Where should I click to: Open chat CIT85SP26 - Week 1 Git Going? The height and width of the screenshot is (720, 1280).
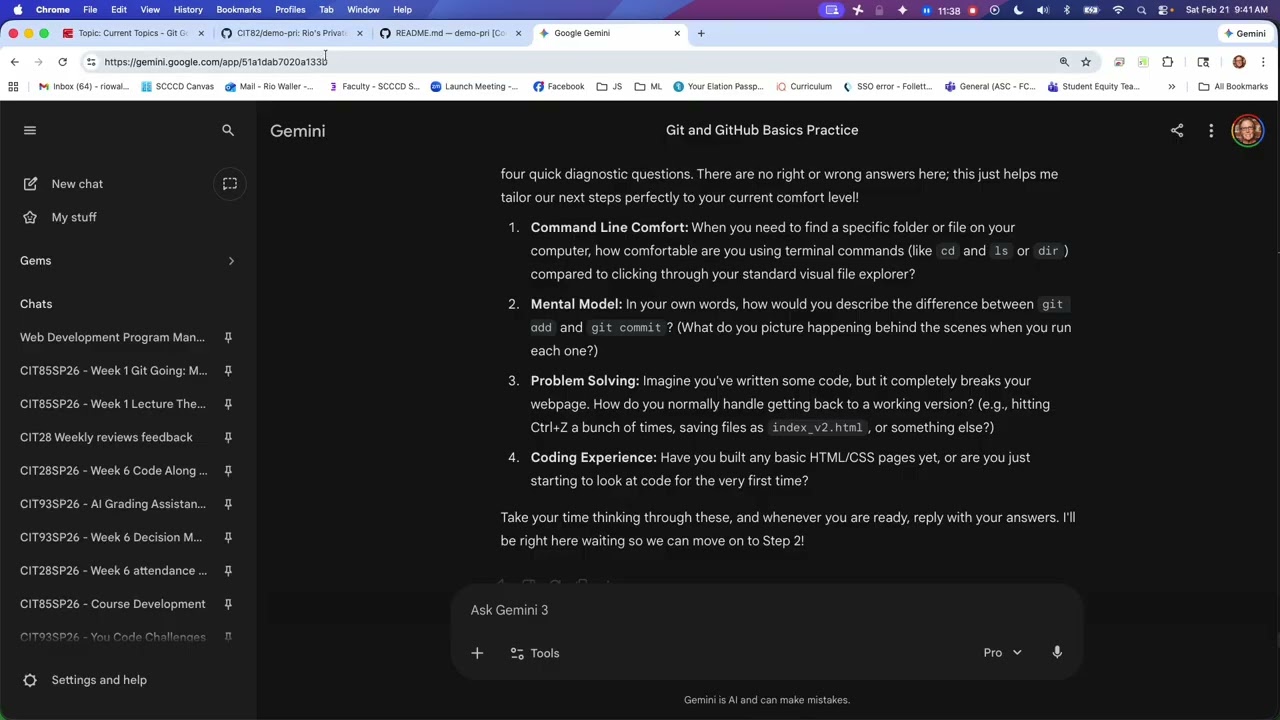click(x=113, y=371)
